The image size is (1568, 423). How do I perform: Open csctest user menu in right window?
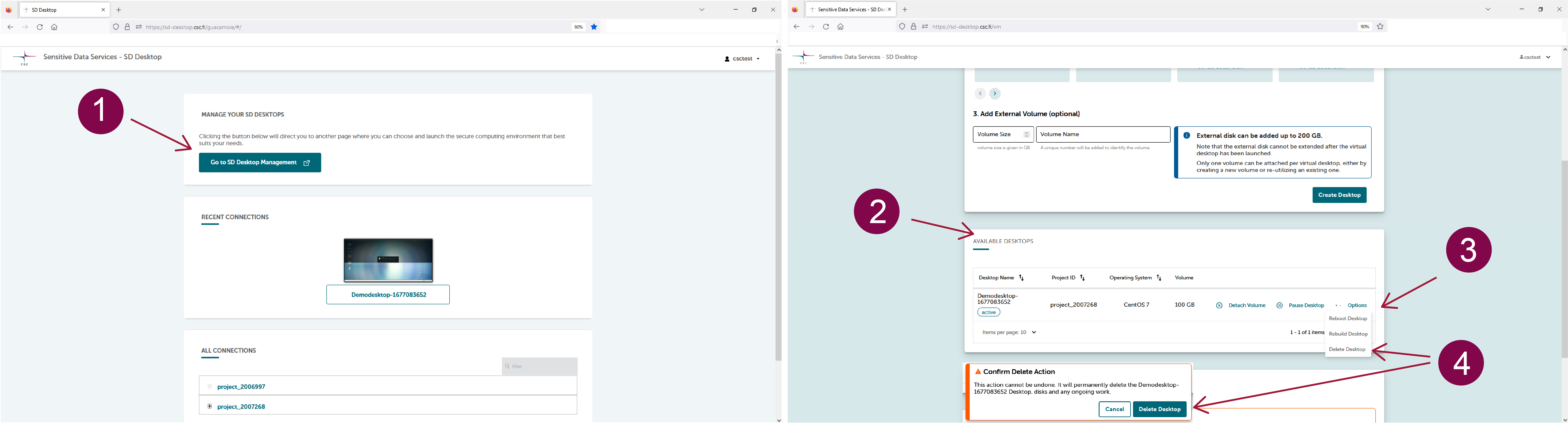pos(1535,57)
